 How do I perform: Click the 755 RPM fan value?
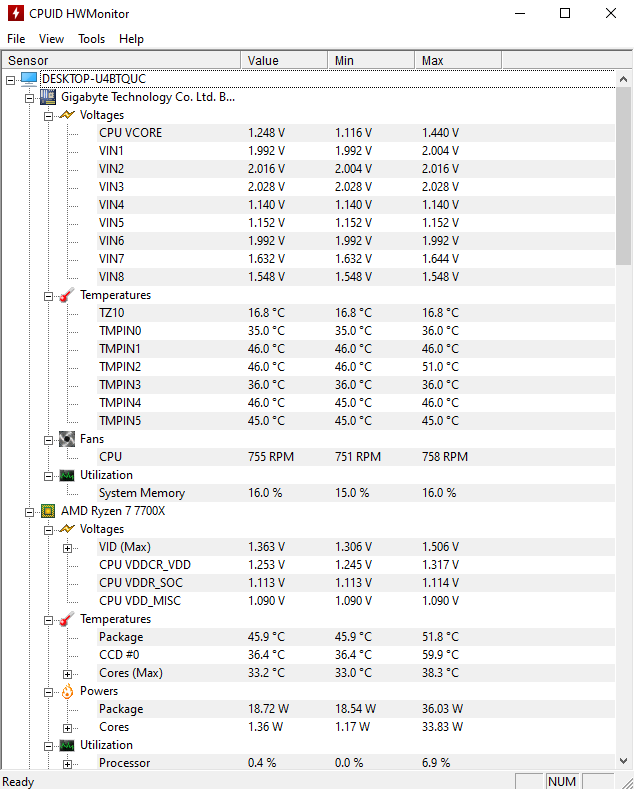271,457
